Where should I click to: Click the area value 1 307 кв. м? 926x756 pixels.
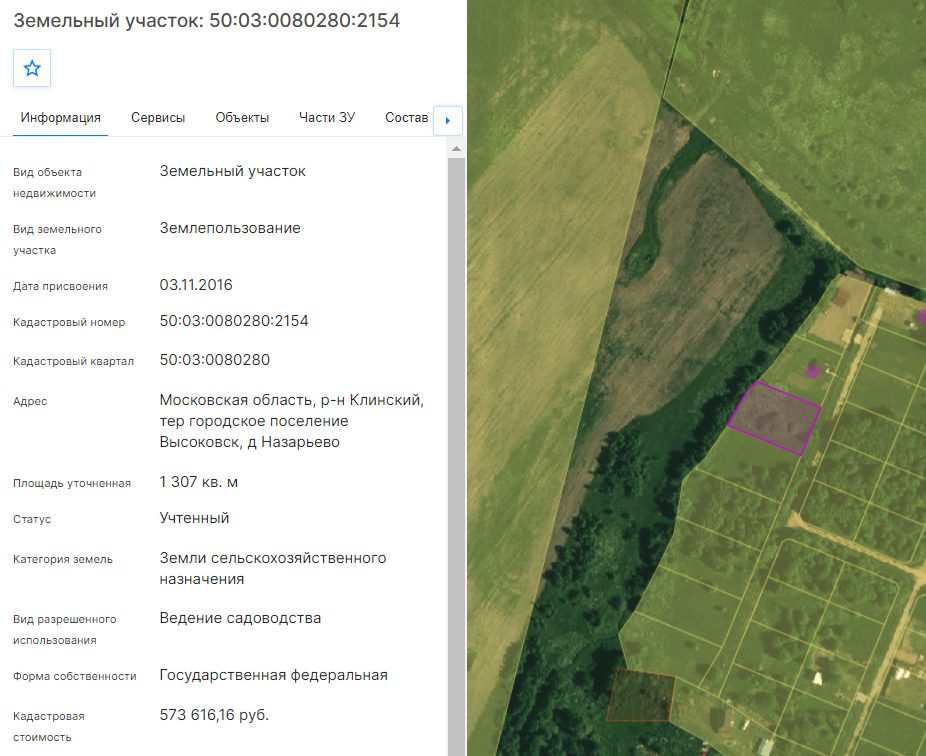click(198, 482)
